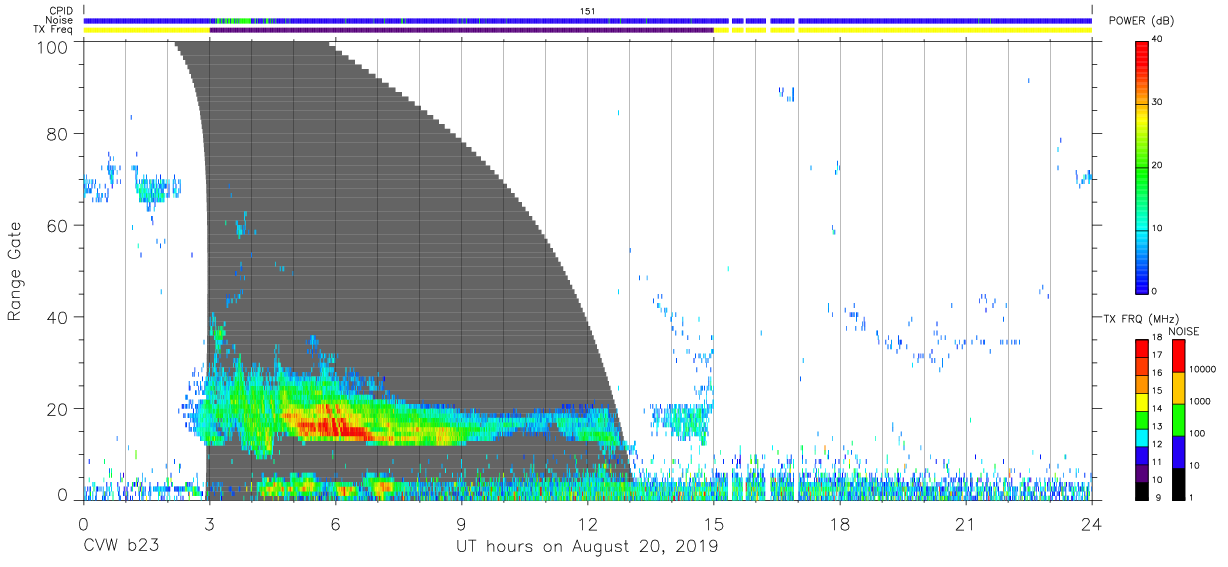1228x567 pixels.
Task: Click the '20' tick on Range Gate axis
Action: (x=58, y=408)
